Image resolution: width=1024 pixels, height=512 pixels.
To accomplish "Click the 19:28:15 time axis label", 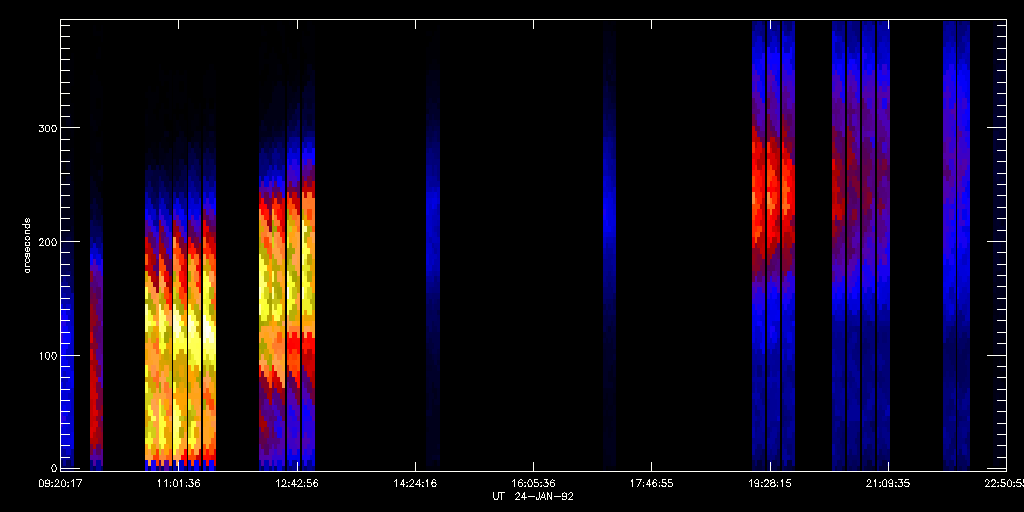I will coord(770,484).
